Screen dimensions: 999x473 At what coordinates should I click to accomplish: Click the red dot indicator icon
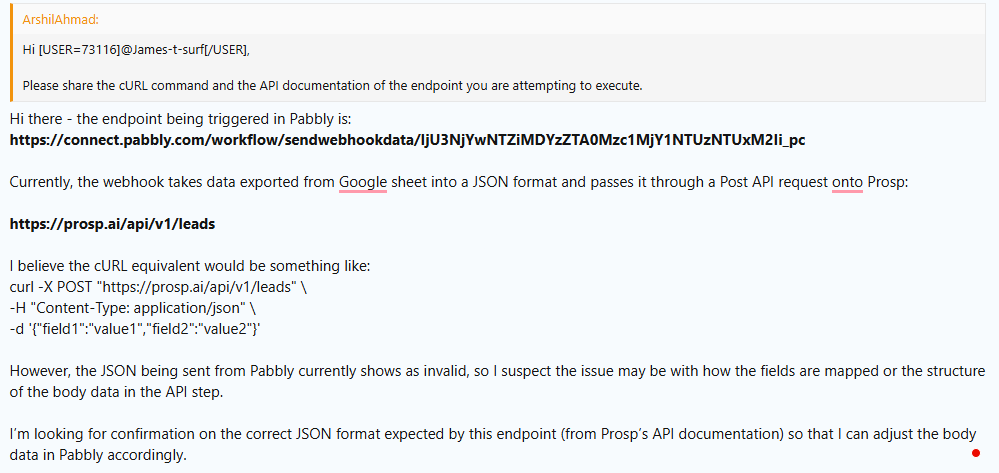(x=976, y=453)
